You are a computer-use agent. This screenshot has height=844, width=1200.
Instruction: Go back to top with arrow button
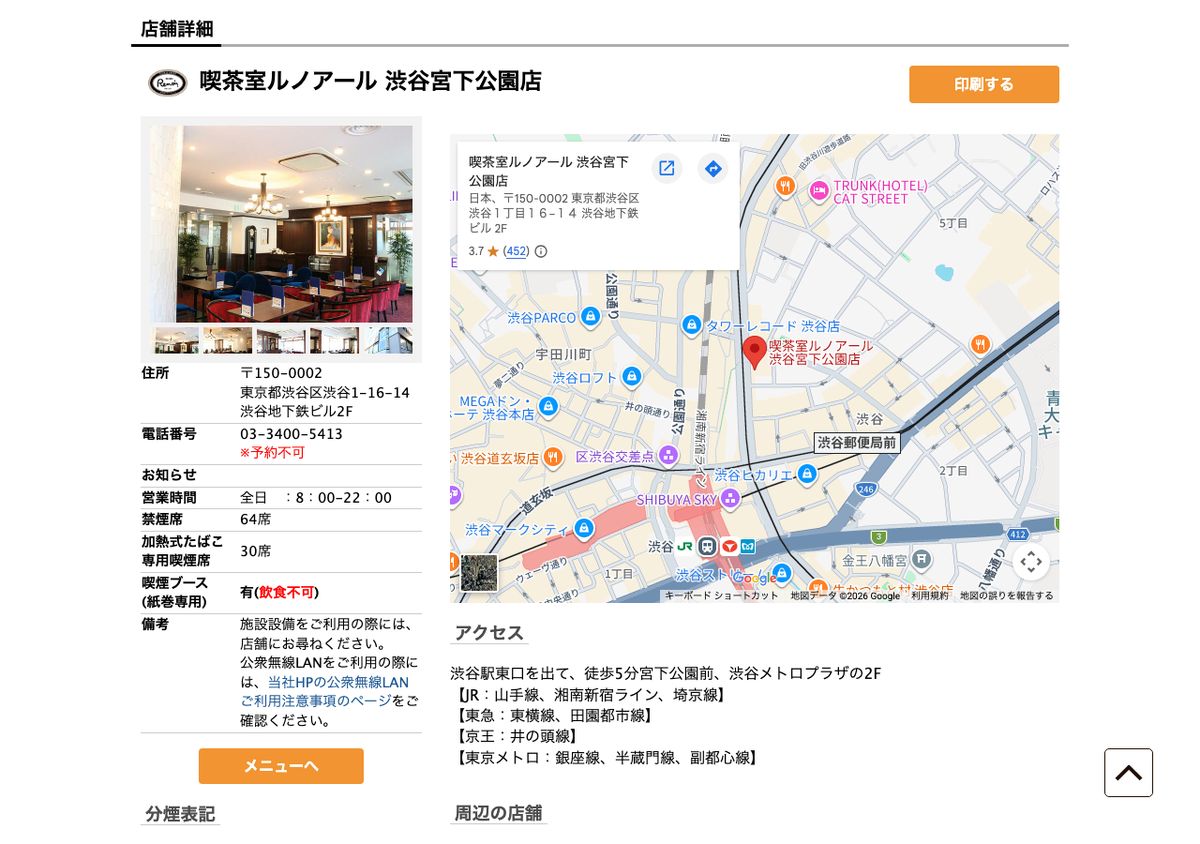tap(1128, 773)
